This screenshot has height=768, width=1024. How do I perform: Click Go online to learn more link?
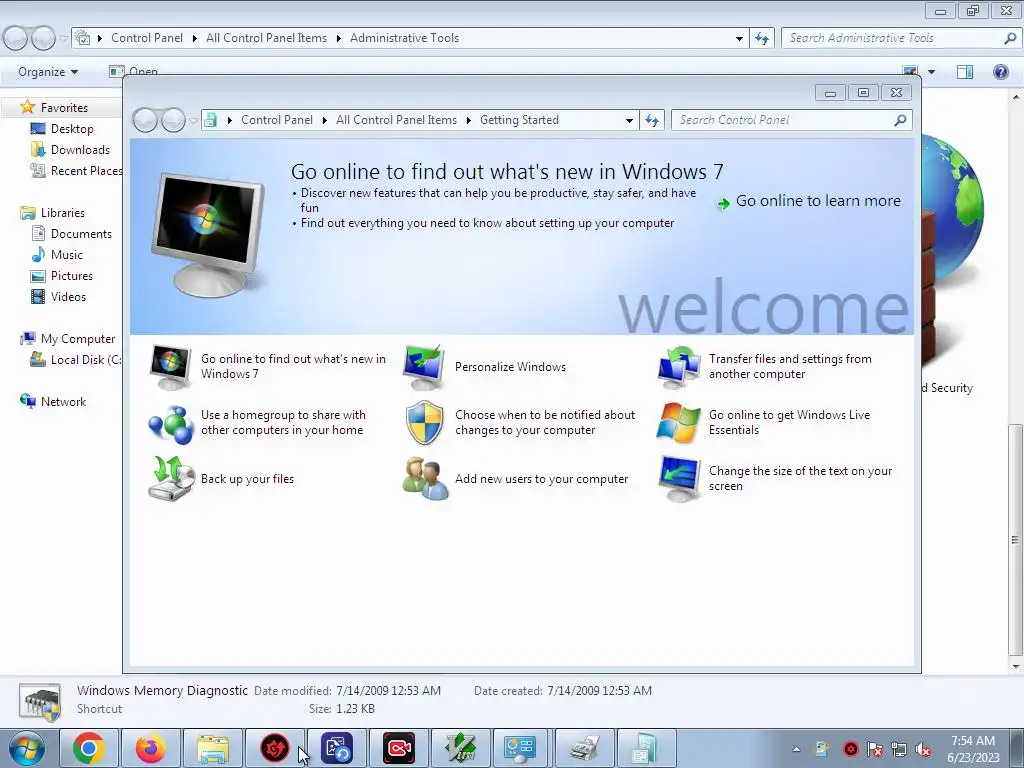pos(818,201)
